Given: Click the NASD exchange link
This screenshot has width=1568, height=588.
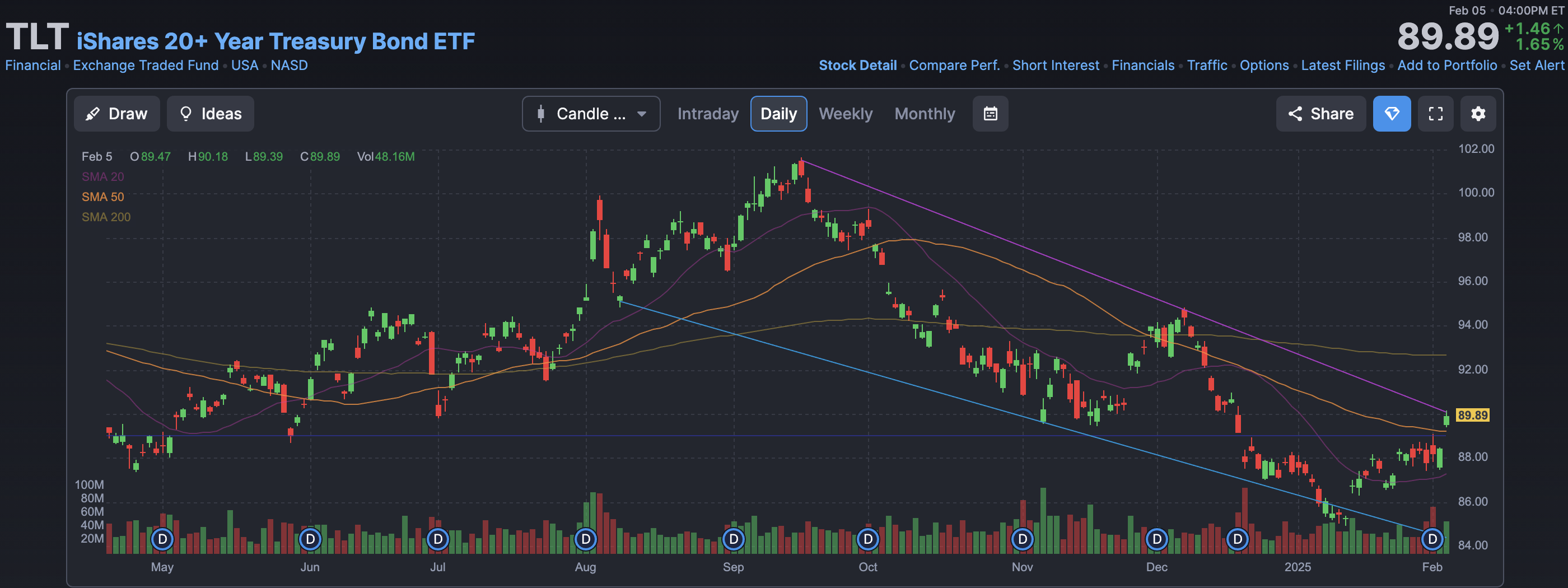Looking at the screenshot, I should coord(289,65).
